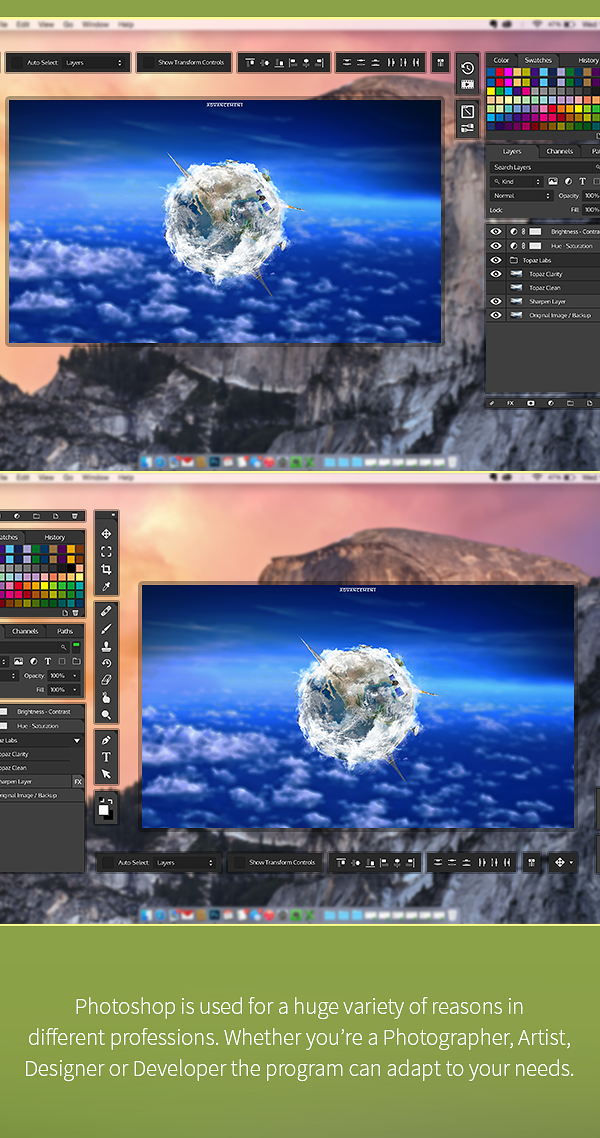Select the Eyedropper tool in lower toolbar
The width and height of the screenshot is (600, 1138).
pyautogui.click(x=106, y=586)
